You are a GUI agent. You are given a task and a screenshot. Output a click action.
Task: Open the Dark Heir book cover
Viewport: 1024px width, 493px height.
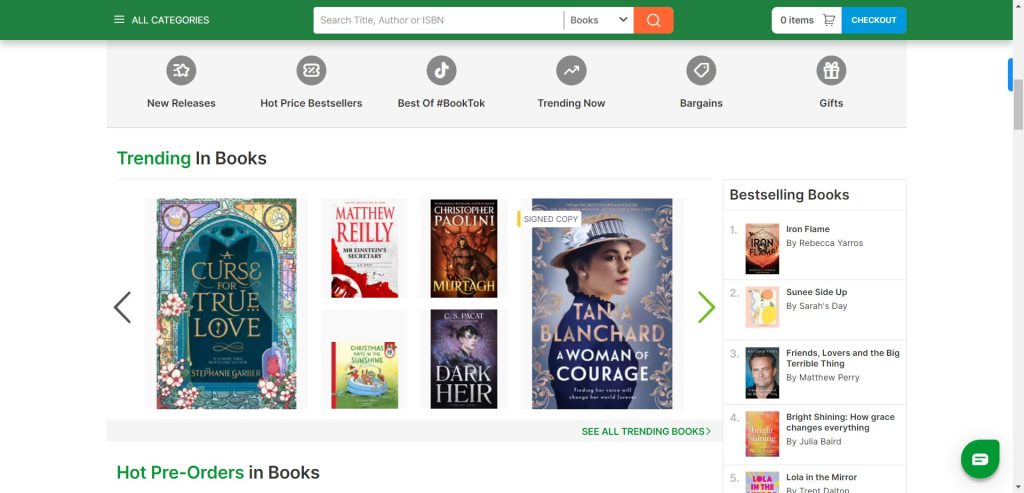464,358
